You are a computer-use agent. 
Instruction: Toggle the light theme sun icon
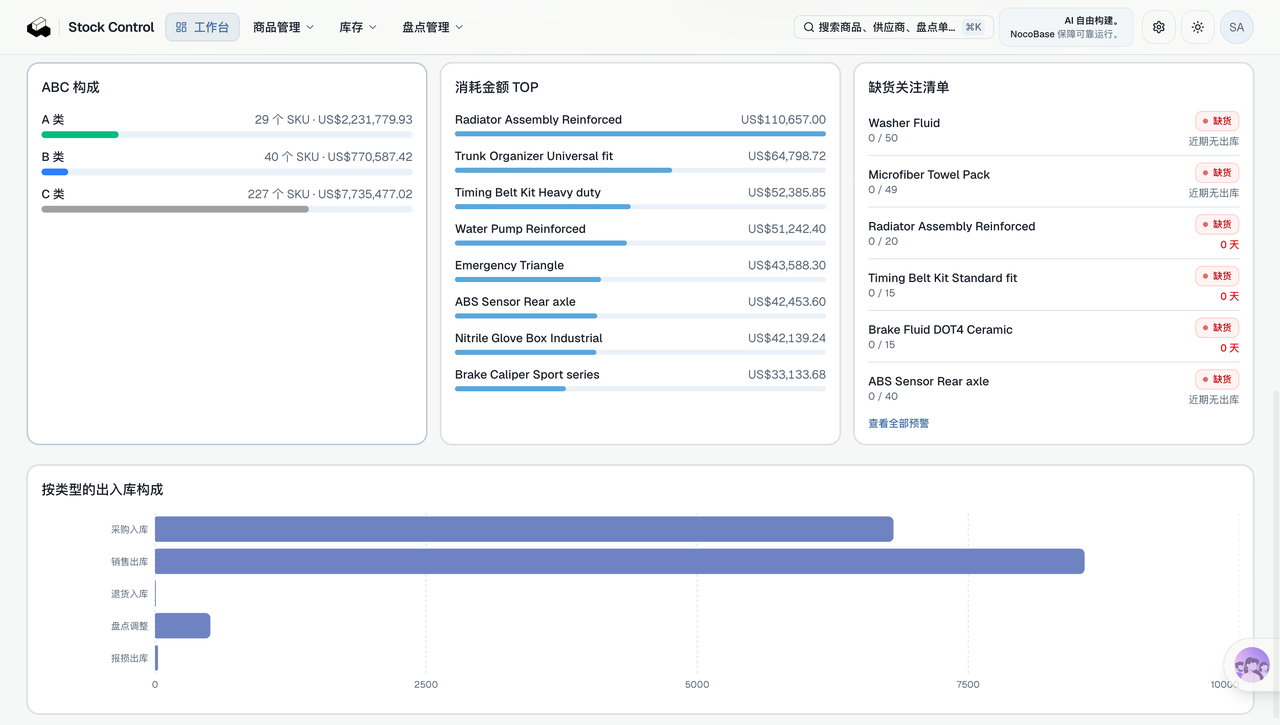click(1198, 27)
